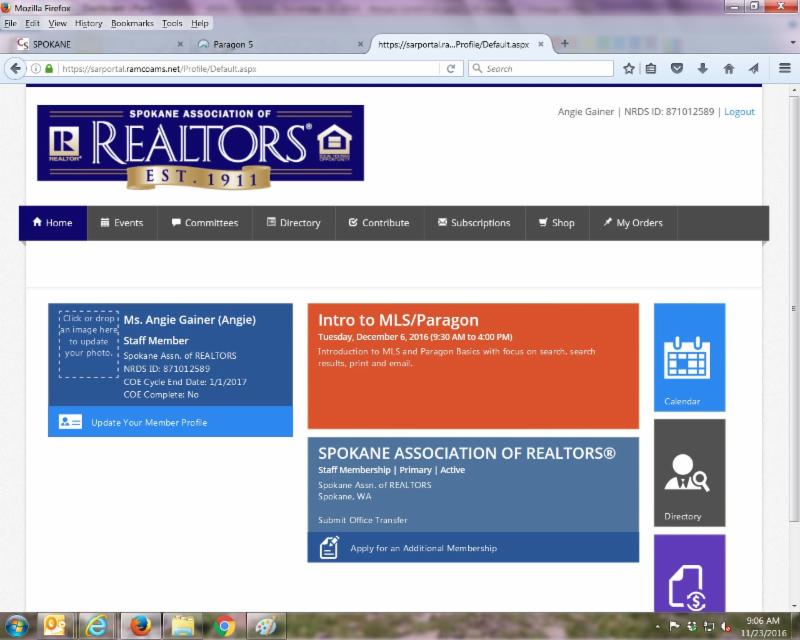
Task: Go to Events in navigation bar
Action: [121, 223]
